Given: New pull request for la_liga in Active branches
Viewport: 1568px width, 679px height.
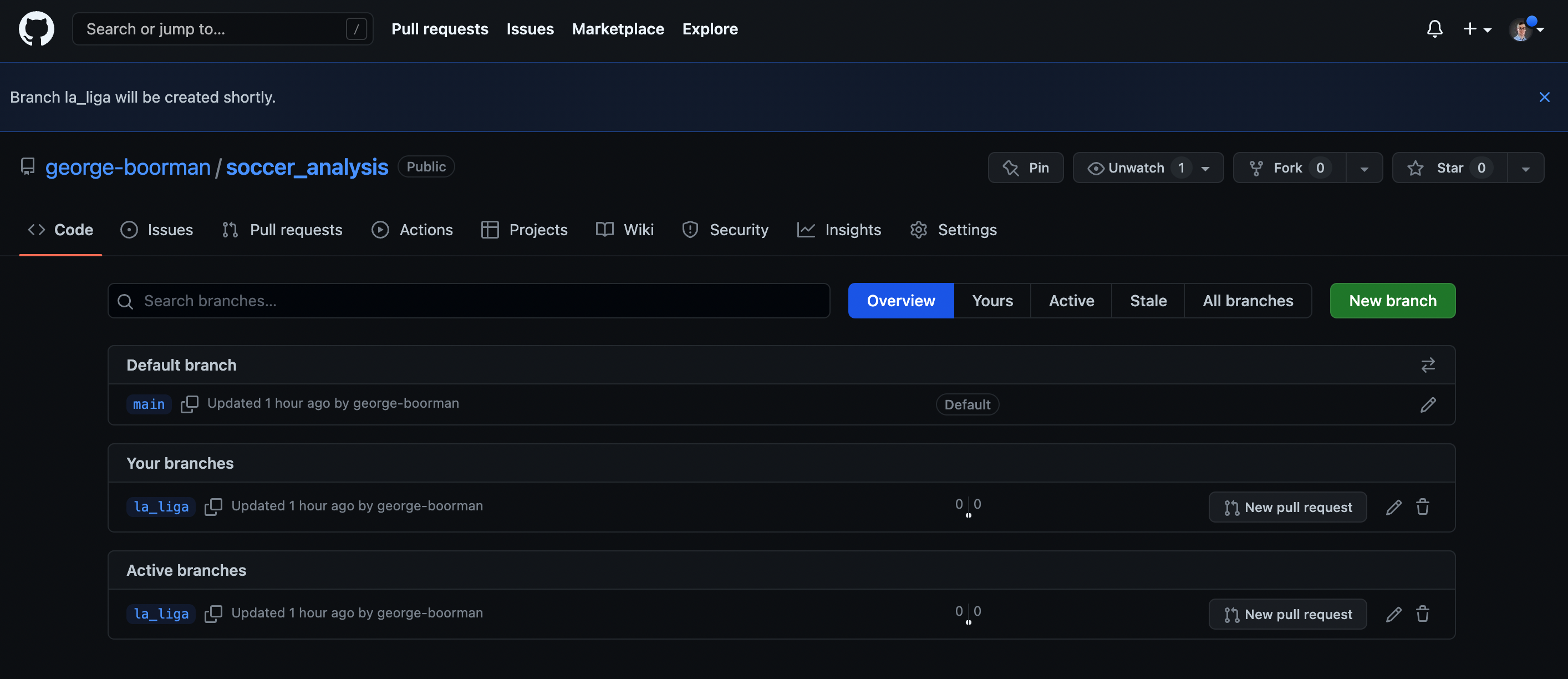Looking at the screenshot, I should point(1287,615).
